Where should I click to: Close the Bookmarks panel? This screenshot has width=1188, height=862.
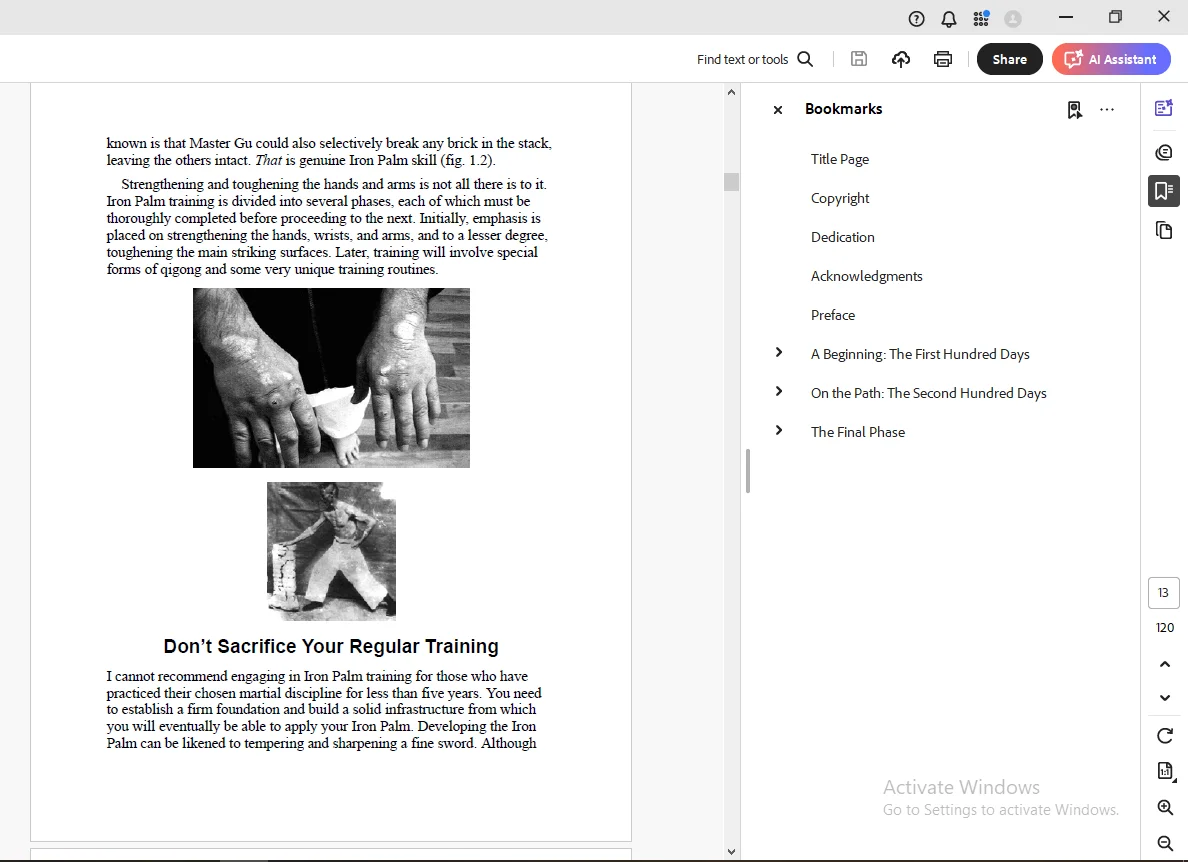[777, 110]
